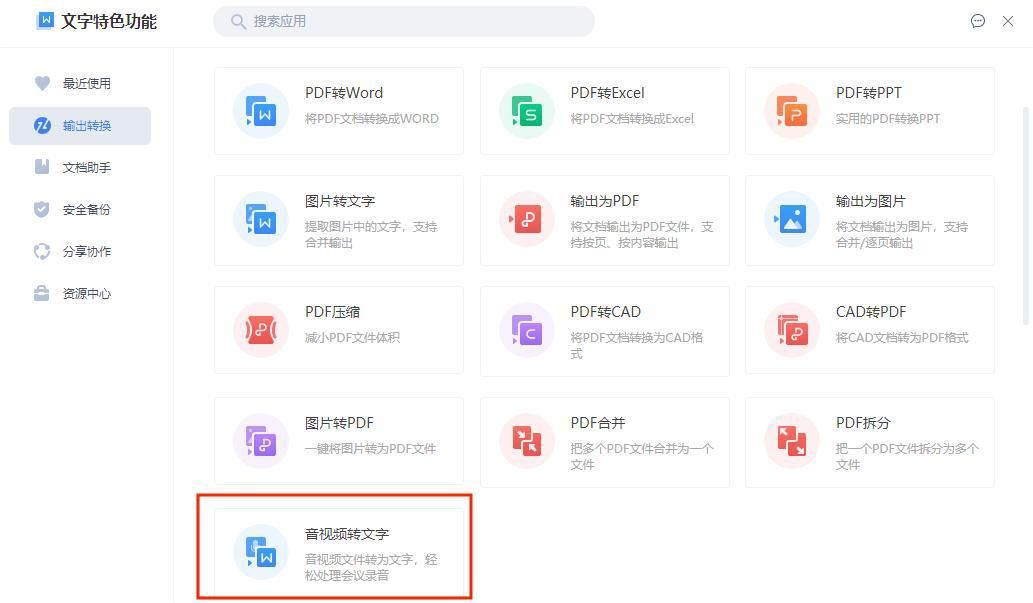Click description 一键将图片转为PDF文件
The height and width of the screenshot is (603, 1033).
click(370, 448)
